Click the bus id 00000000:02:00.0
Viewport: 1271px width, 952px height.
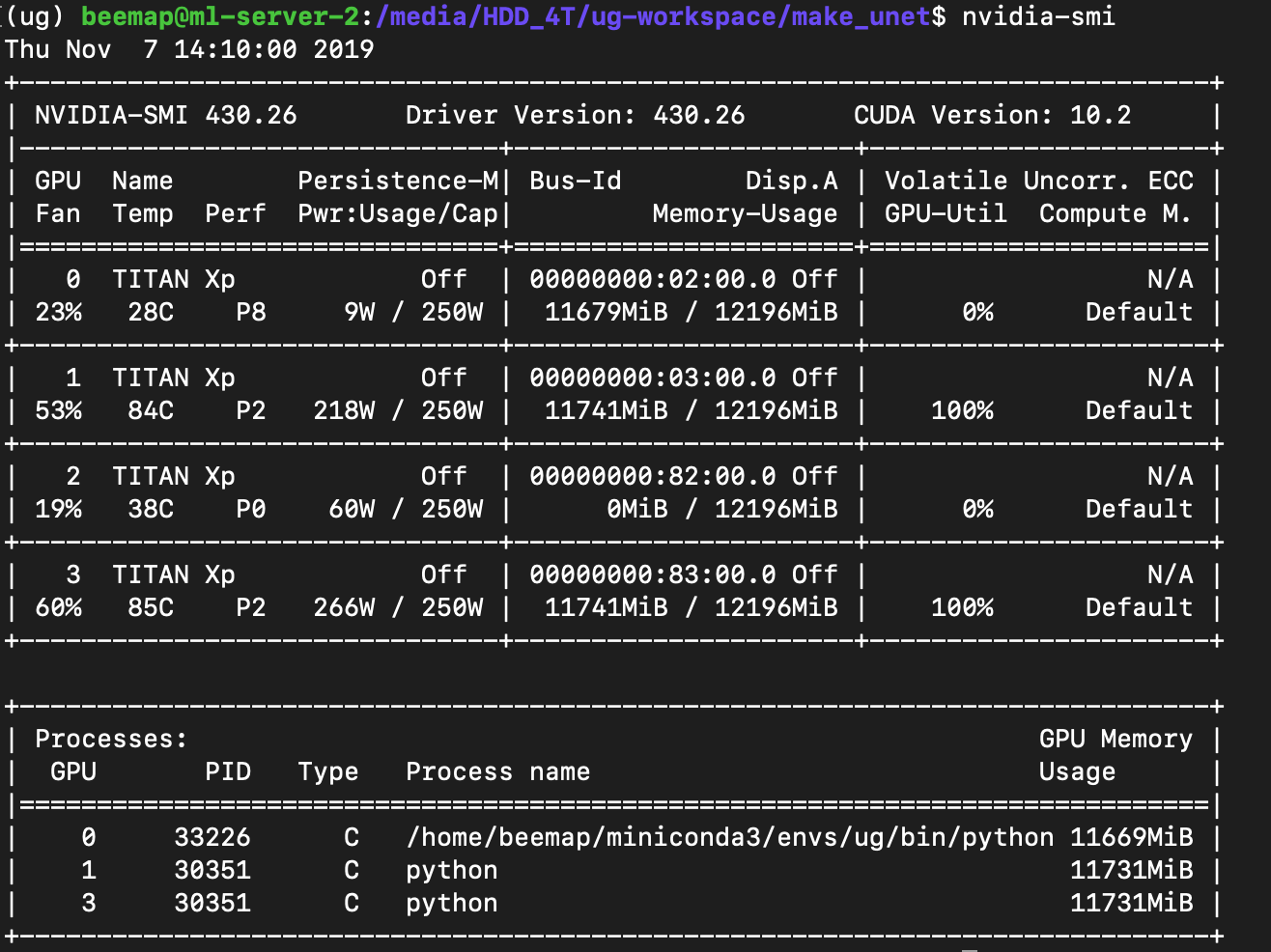(653, 279)
